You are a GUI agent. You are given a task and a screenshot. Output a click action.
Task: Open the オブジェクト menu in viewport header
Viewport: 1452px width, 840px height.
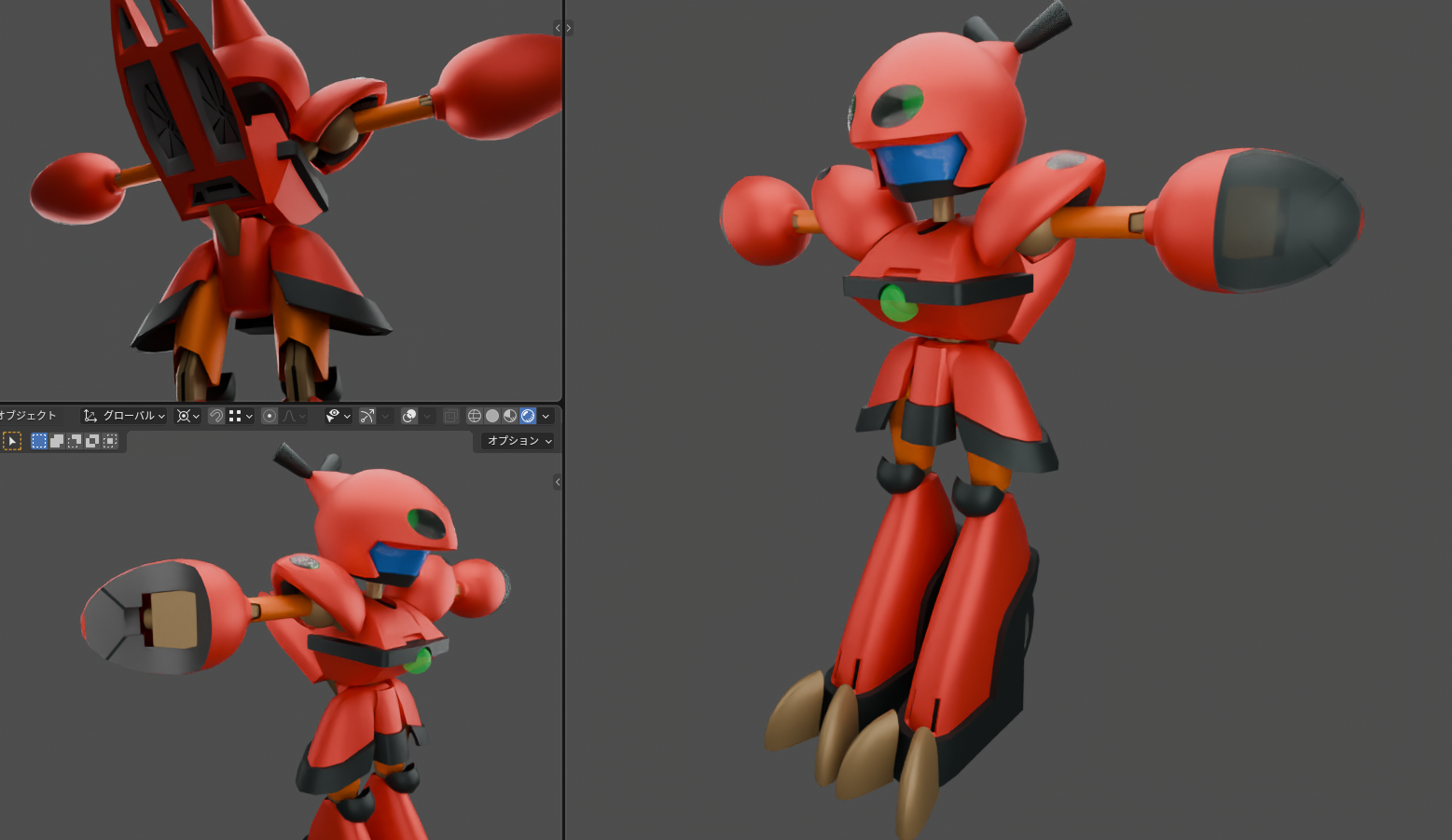(x=28, y=416)
